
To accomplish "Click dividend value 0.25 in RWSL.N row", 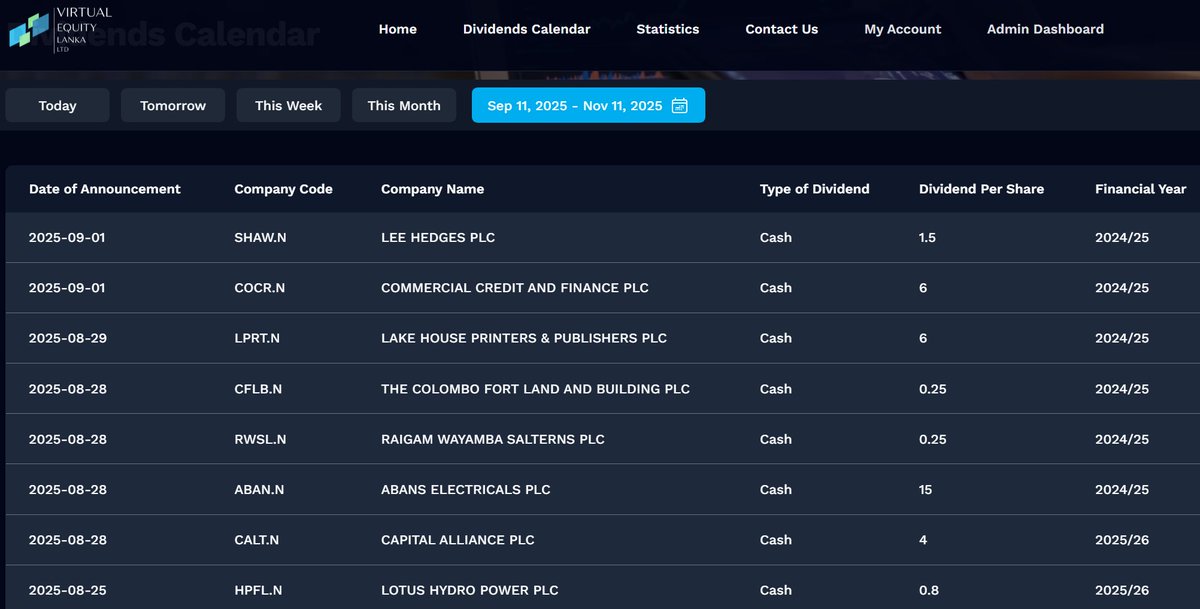I will [933, 439].
